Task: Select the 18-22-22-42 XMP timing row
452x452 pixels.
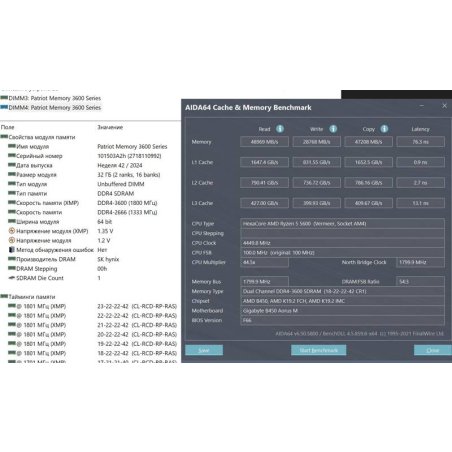Action: pos(89,353)
